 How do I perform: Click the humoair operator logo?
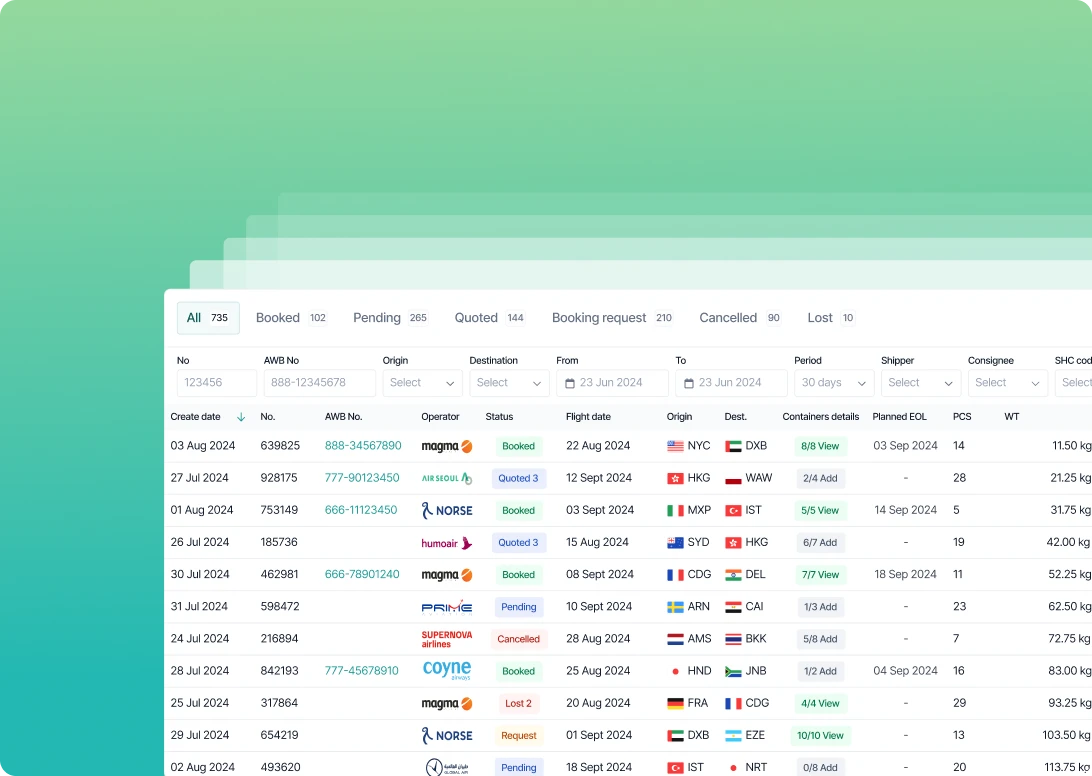(446, 542)
